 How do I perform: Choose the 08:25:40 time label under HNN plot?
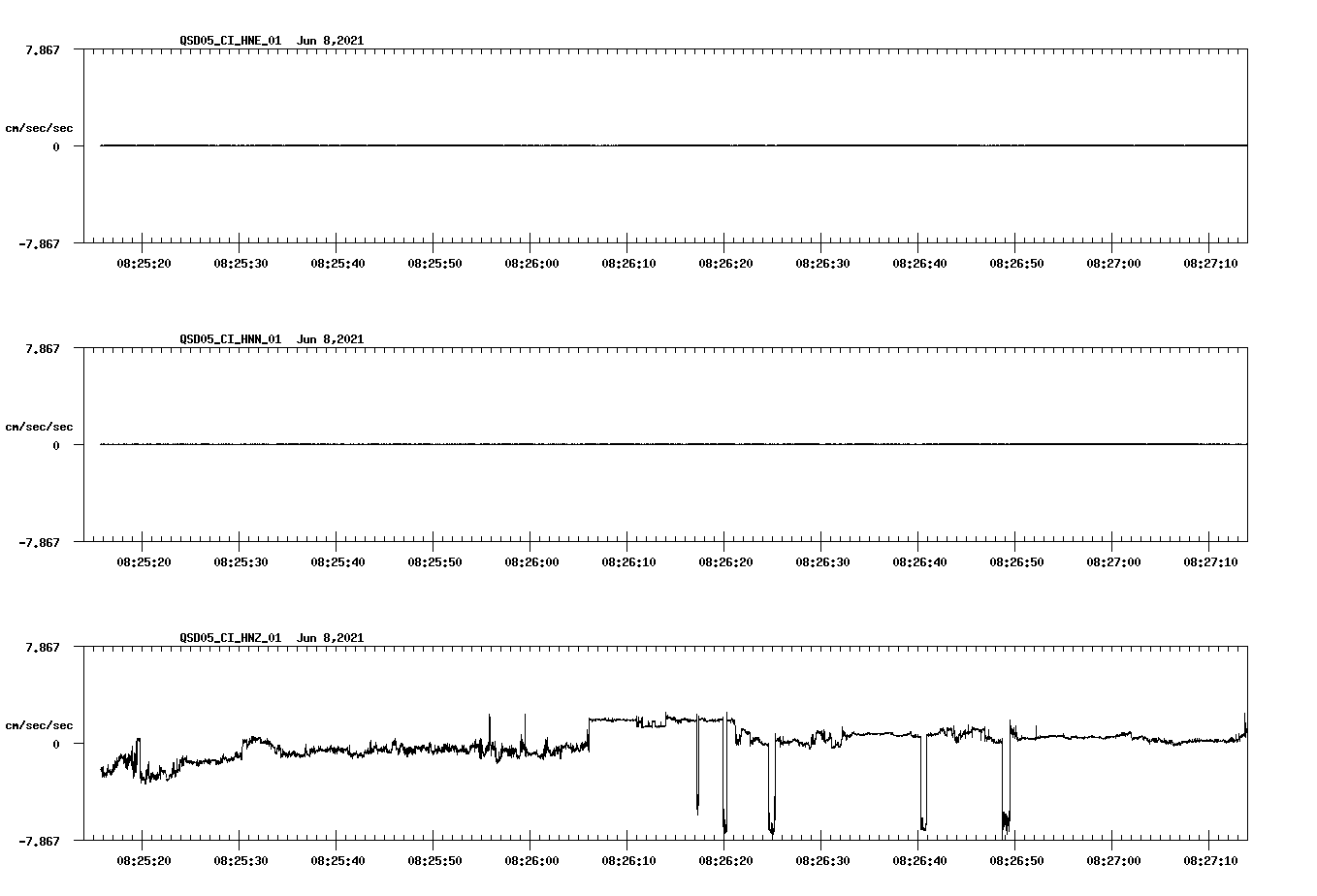pos(337,562)
